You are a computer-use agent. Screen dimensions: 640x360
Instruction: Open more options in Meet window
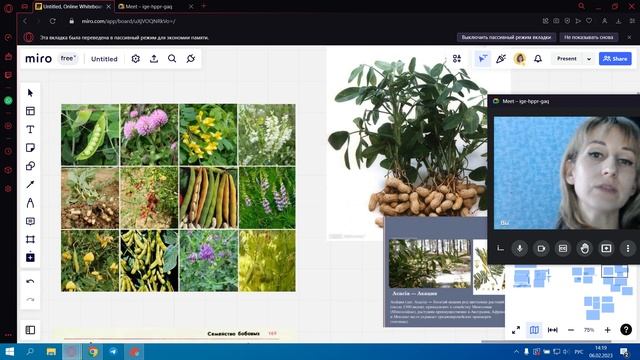click(x=628, y=248)
